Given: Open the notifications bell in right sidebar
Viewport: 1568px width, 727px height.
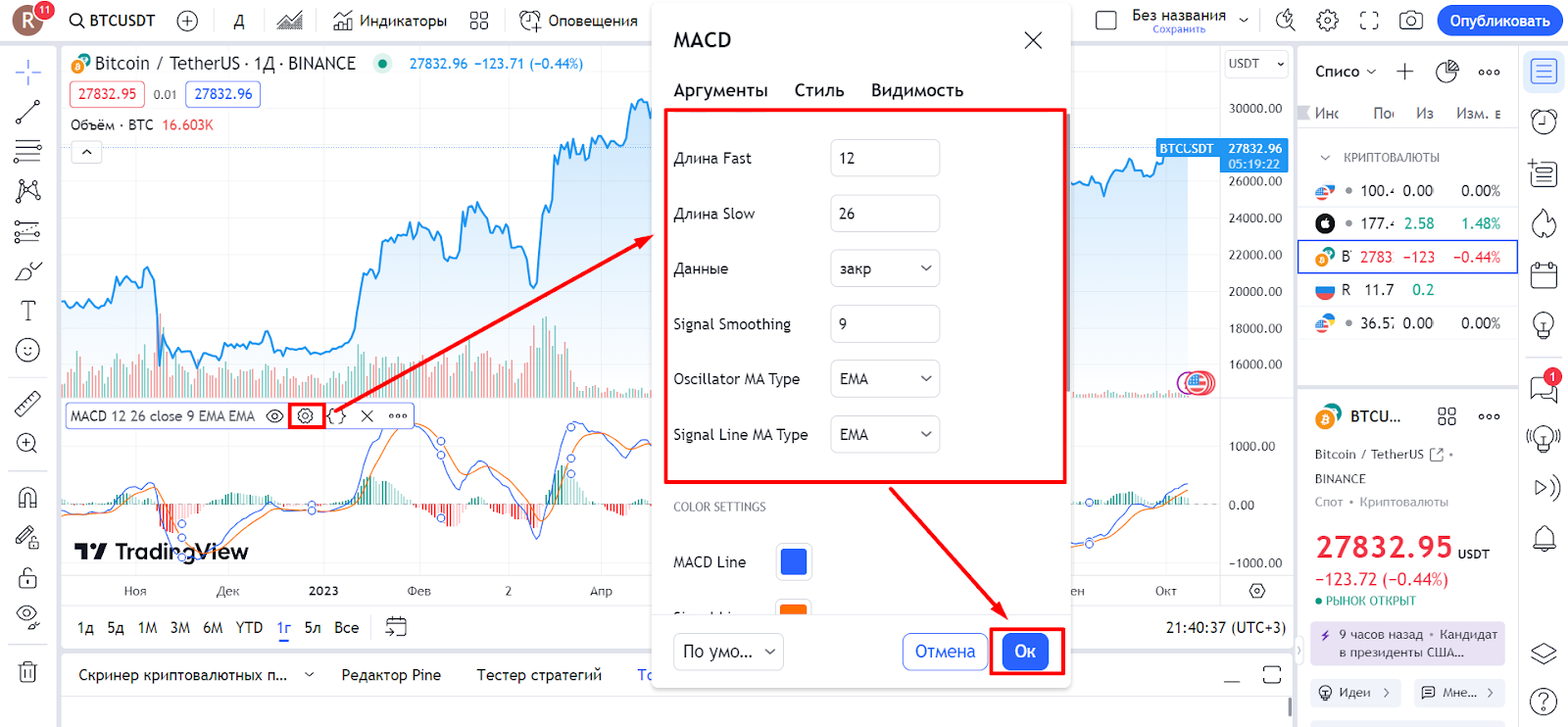Looking at the screenshot, I should [x=1544, y=539].
